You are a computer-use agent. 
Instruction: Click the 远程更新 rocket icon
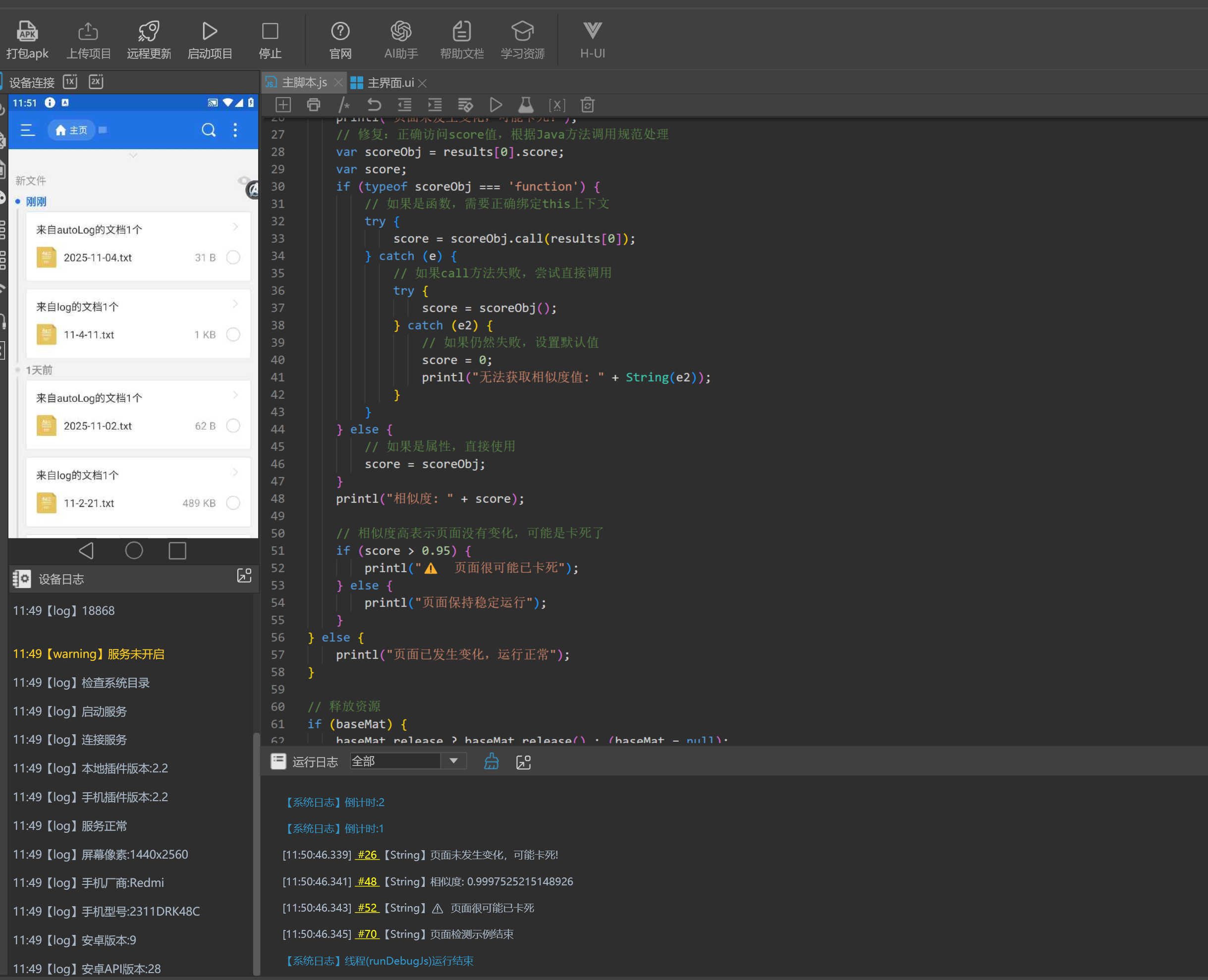point(149,31)
